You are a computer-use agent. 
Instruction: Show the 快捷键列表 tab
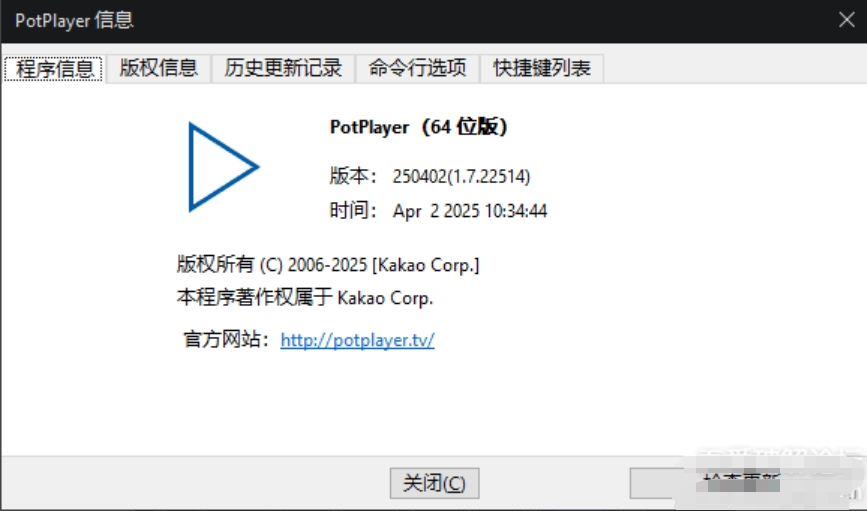pos(542,69)
